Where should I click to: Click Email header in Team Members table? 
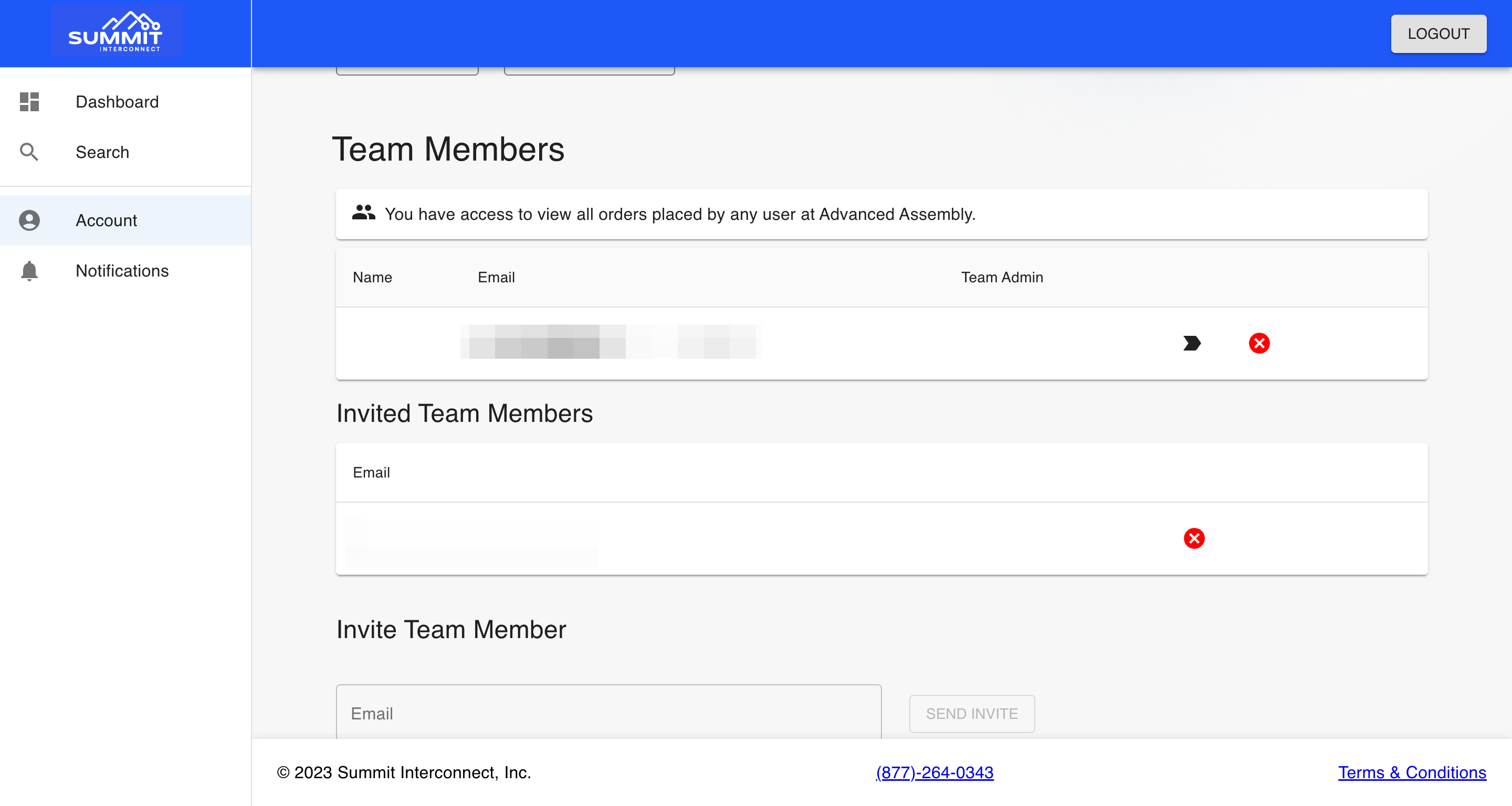(496, 278)
